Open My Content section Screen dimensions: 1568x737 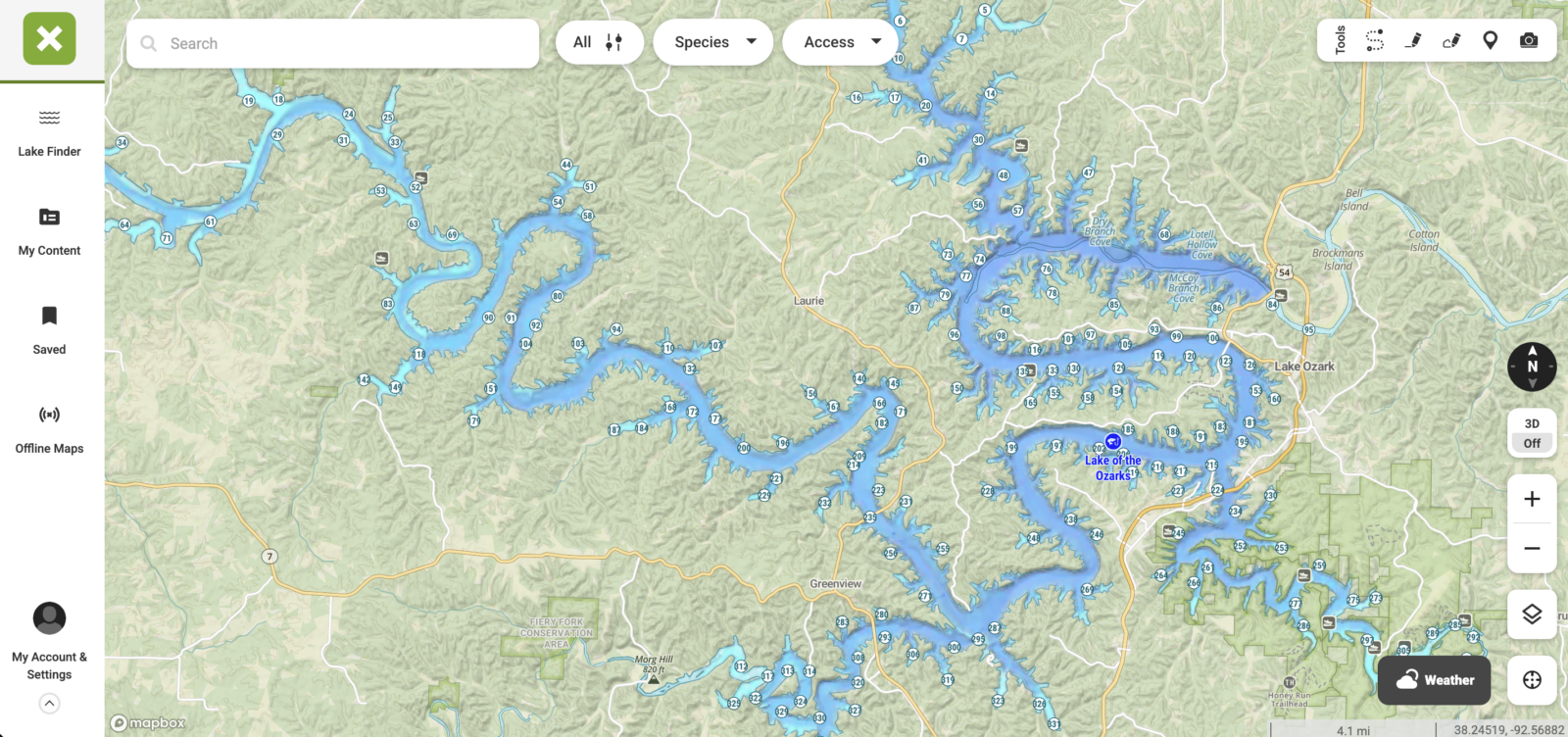[x=49, y=232]
